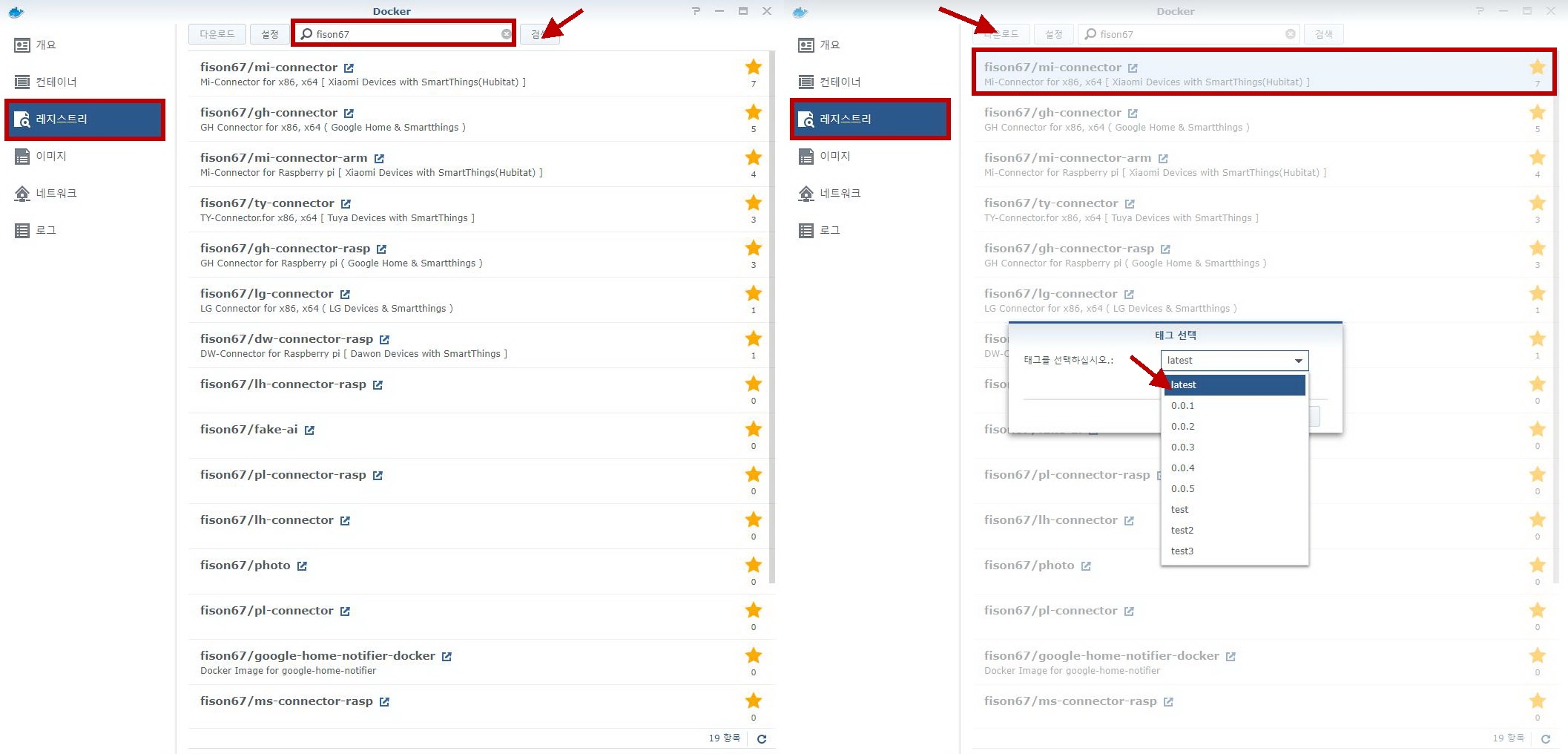Open external link icon for fison67/ms-connector-rasp in left window
1568x754 pixels.
384,702
